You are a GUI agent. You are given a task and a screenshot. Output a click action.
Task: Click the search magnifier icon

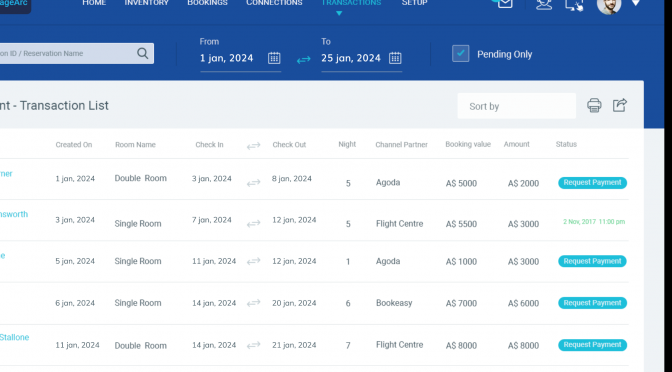point(143,54)
